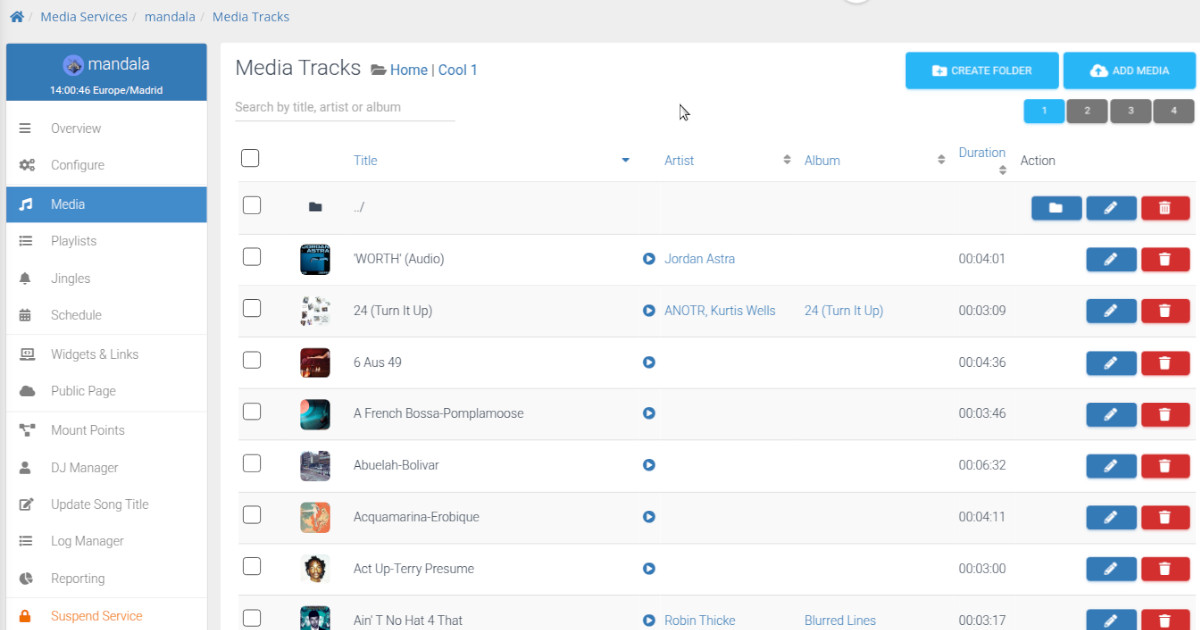Image resolution: width=1200 pixels, height=630 pixels.
Task: Click the Media Services breadcrumb link
Action: click(x=84, y=17)
